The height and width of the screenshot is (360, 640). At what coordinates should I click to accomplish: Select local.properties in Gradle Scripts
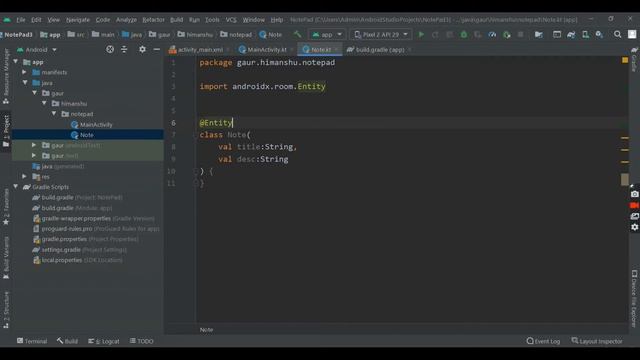(x=78, y=260)
